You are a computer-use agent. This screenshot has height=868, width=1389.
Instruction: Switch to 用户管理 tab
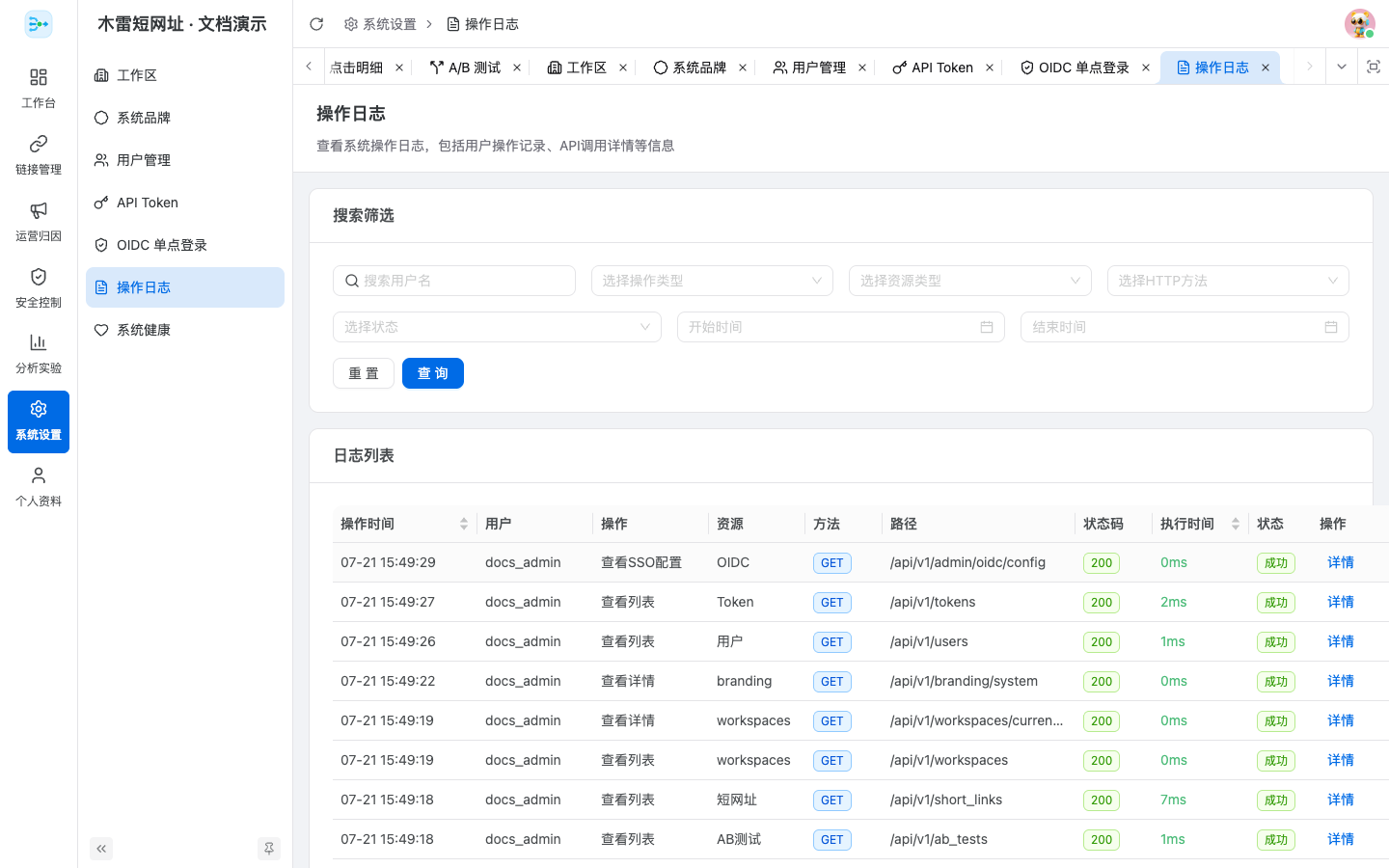pos(809,68)
